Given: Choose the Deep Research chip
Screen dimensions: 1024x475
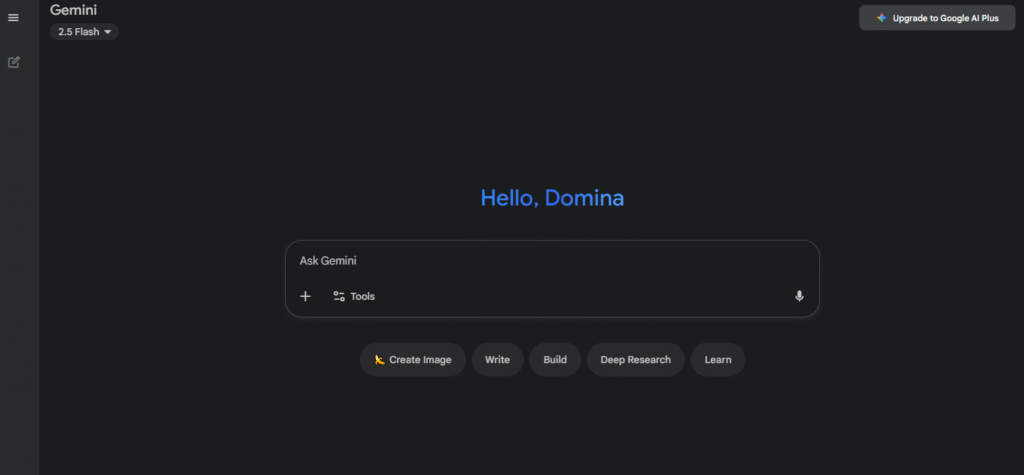Looking at the screenshot, I should 635,360.
